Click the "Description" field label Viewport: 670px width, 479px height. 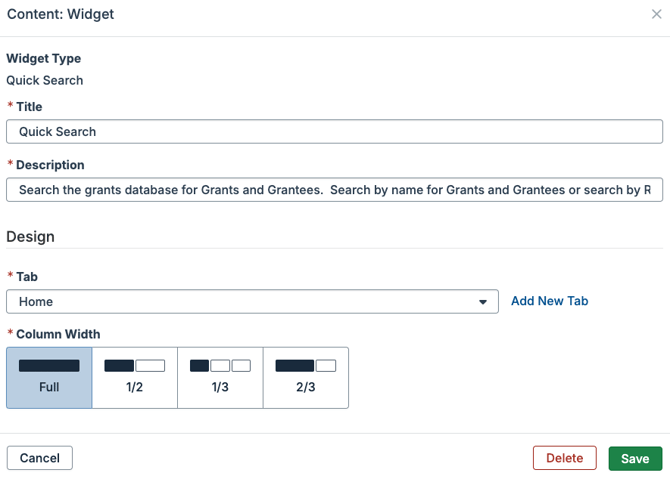click(50, 165)
